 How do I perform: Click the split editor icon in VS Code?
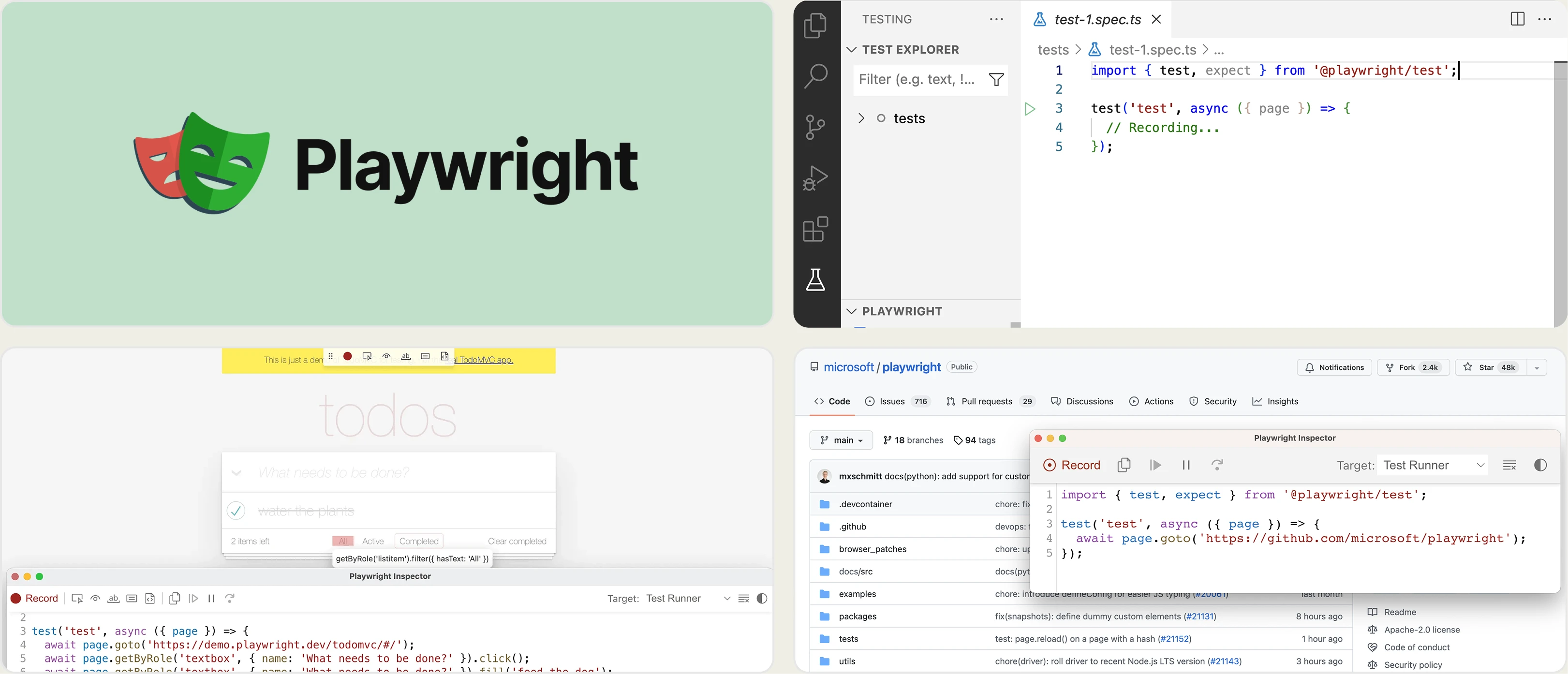(1518, 19)
